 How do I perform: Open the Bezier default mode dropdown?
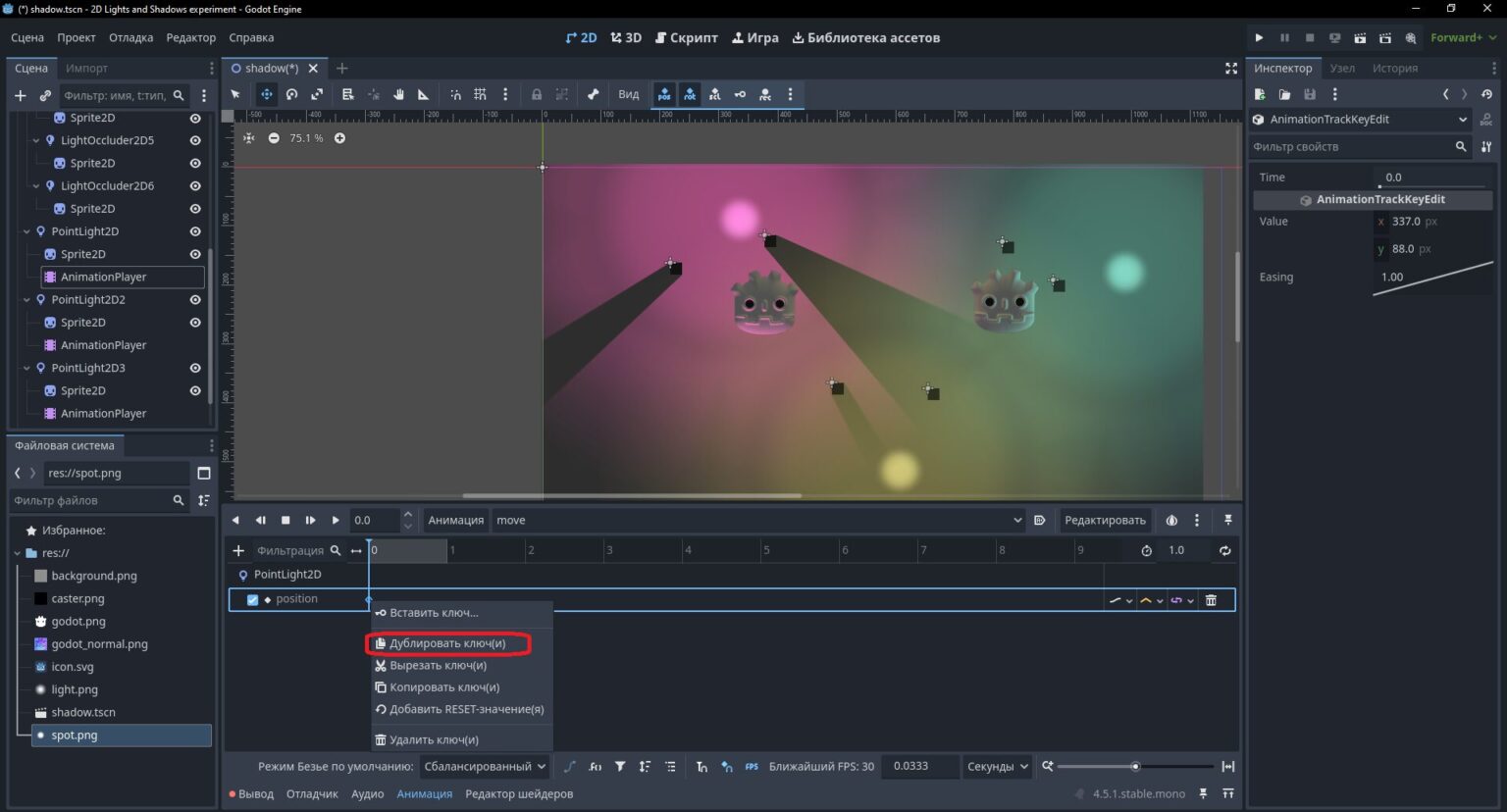coord(485,766)
